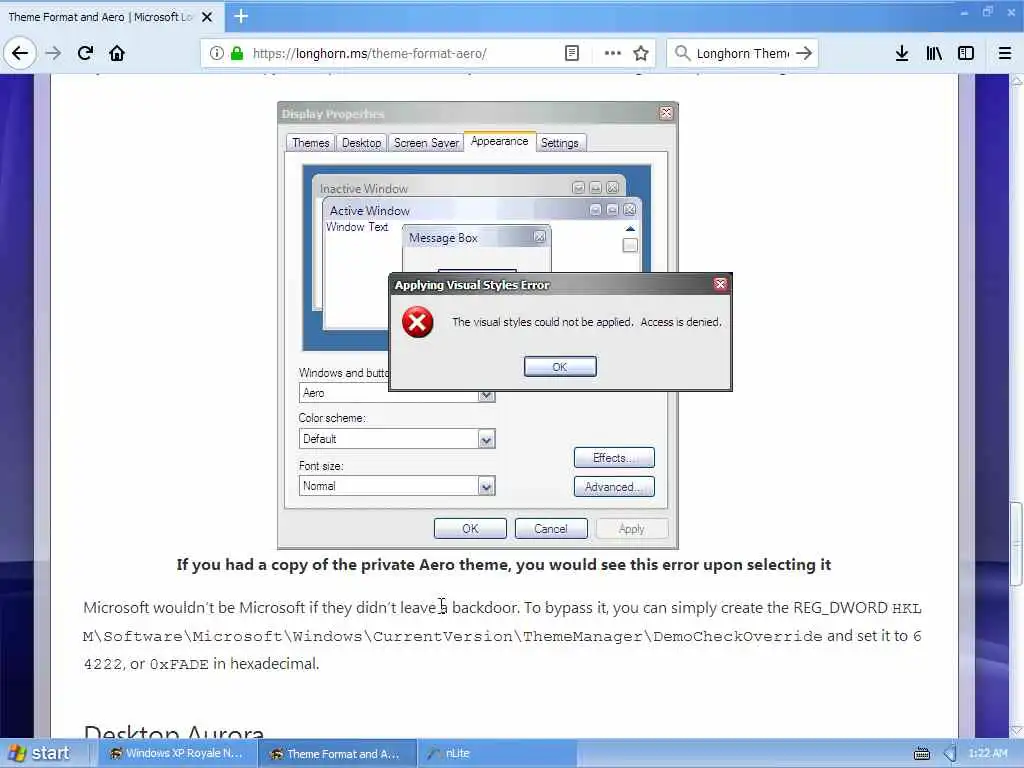Image resolution: width=1024 pixels, height=768 pixels.
Task: Click the volume icon in system tray
Action: click(x=950, y=754)
